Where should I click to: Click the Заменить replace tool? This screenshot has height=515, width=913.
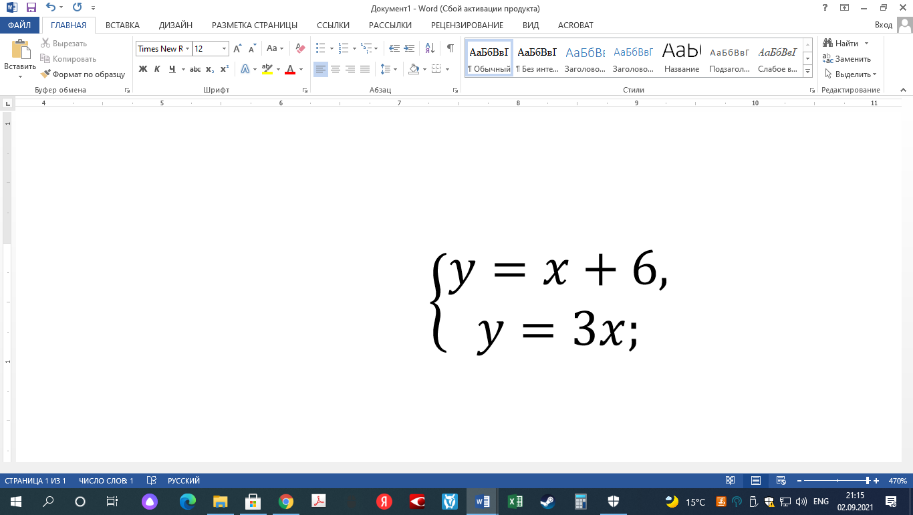coord(847,59)
